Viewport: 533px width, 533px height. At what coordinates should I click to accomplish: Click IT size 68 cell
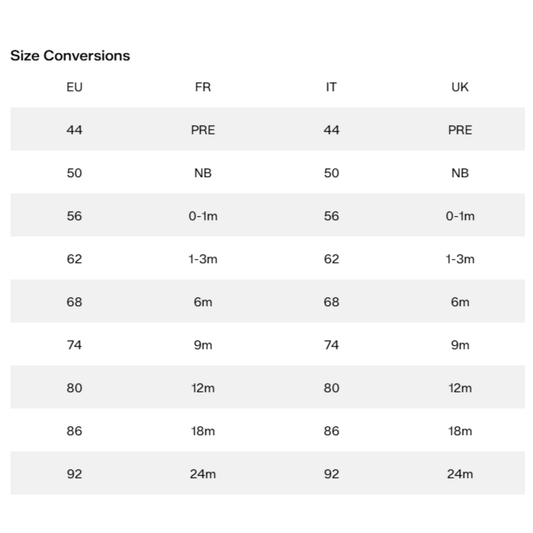(x=331, y=302)
